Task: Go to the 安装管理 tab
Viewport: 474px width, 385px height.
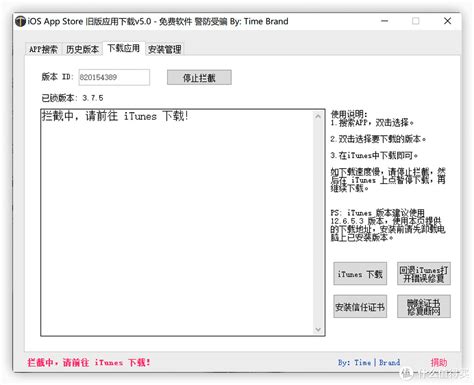Action: tap(165, 49)
